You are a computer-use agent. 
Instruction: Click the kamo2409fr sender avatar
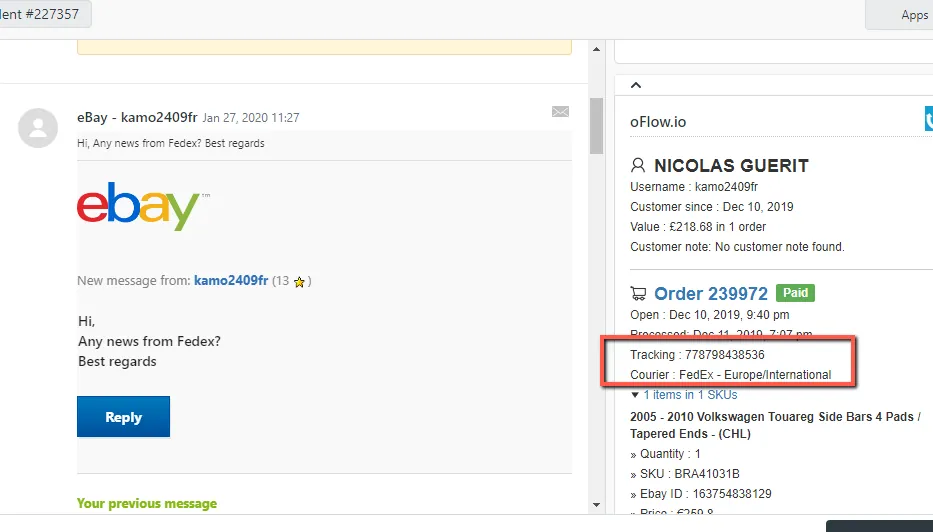click(x=38, y=128)
